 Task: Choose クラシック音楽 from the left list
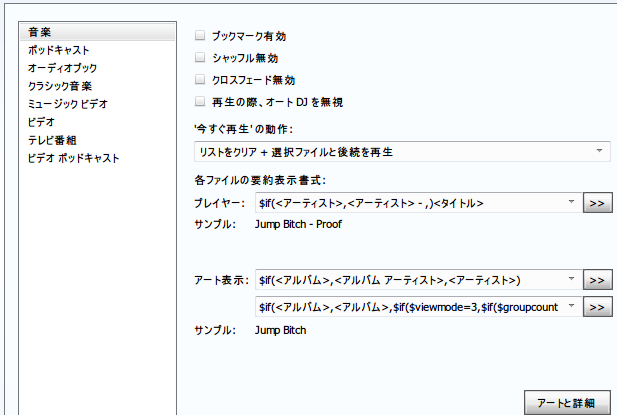[60, 85]
